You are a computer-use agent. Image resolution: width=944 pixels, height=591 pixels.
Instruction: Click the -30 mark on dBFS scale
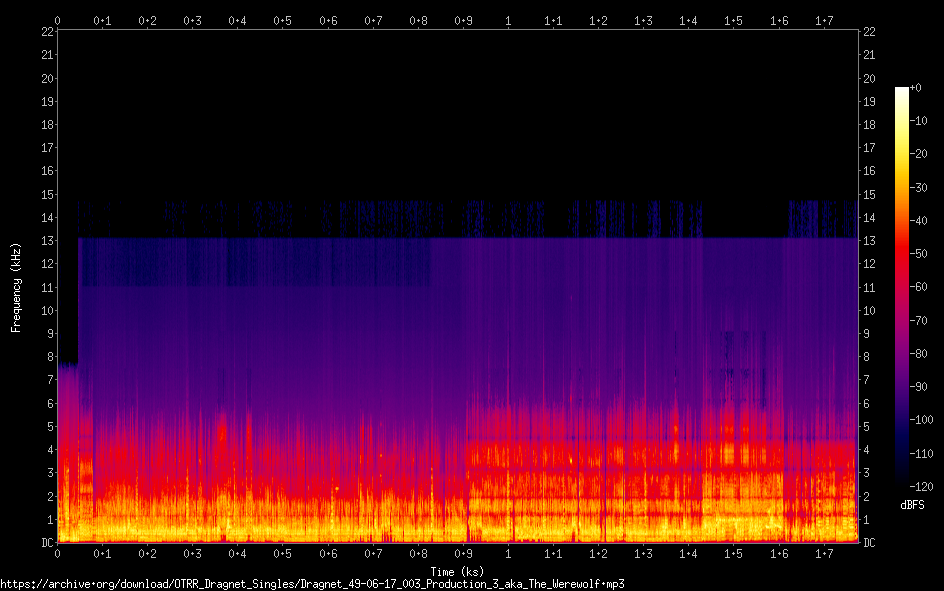(923, 188)
